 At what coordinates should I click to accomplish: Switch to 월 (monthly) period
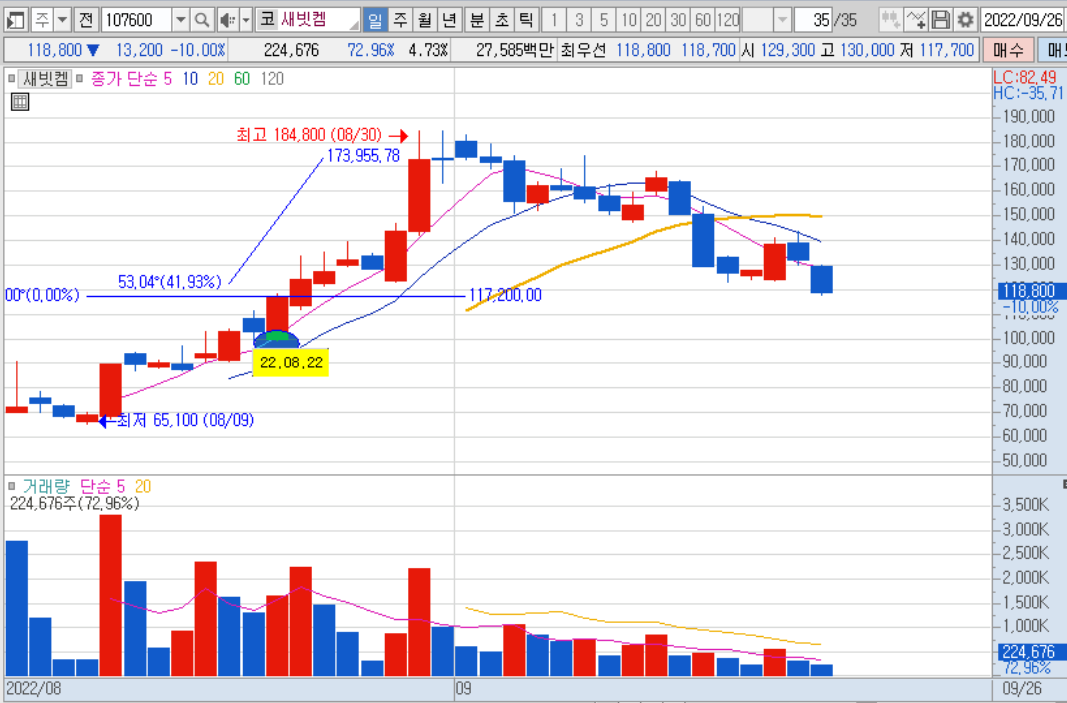[425, 20]
